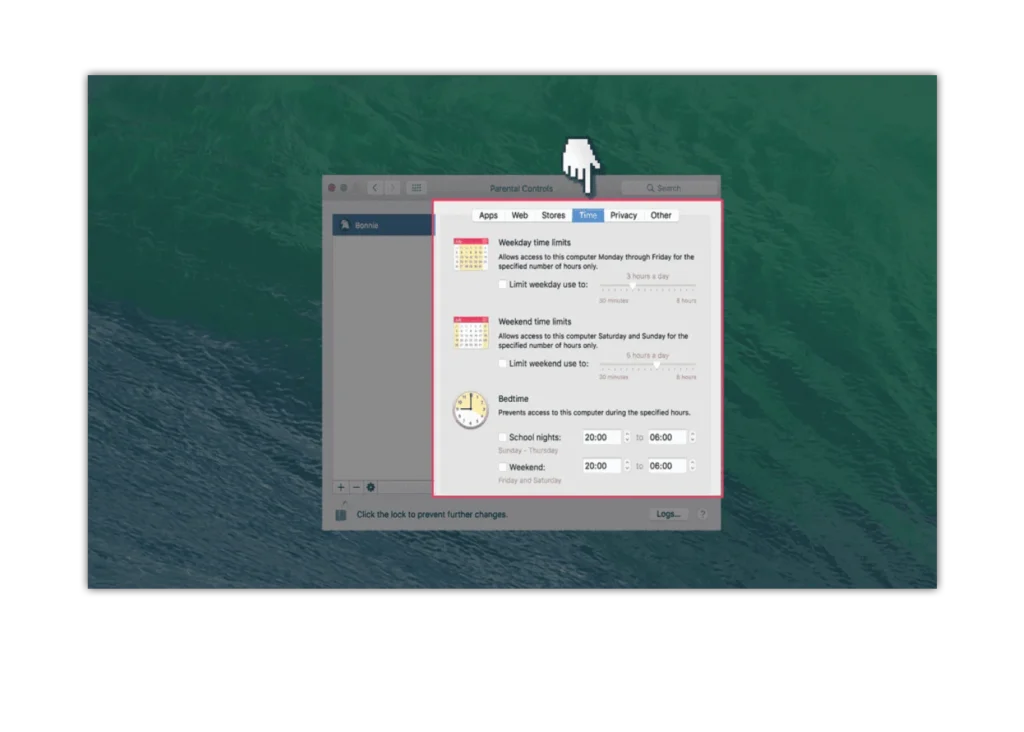1024x732 pixels.
Task: Adjust the weekday time limit slider
Action: pos(648,287)
